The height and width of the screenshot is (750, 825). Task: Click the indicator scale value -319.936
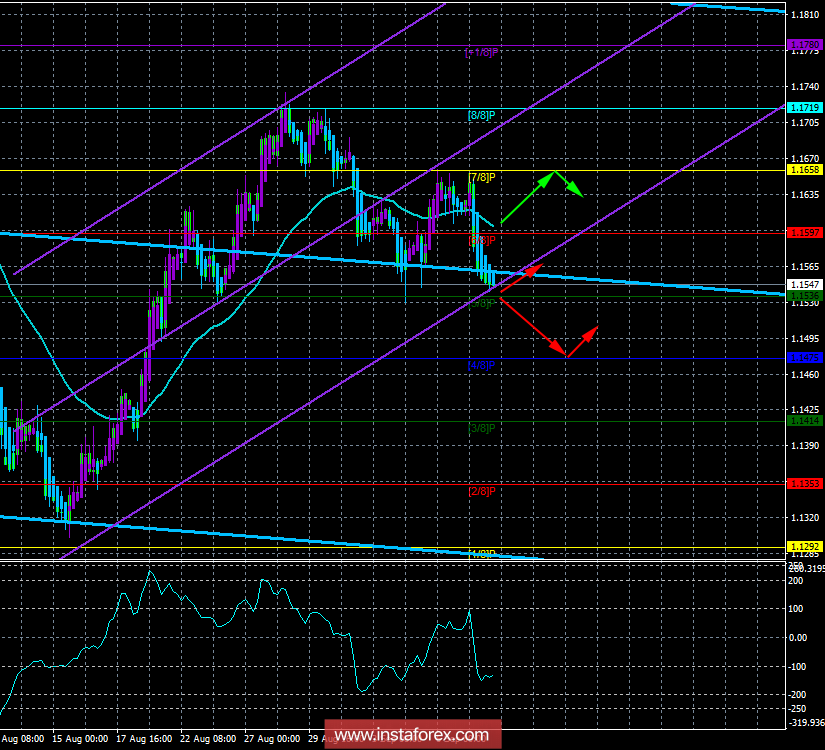click(807, 722)
